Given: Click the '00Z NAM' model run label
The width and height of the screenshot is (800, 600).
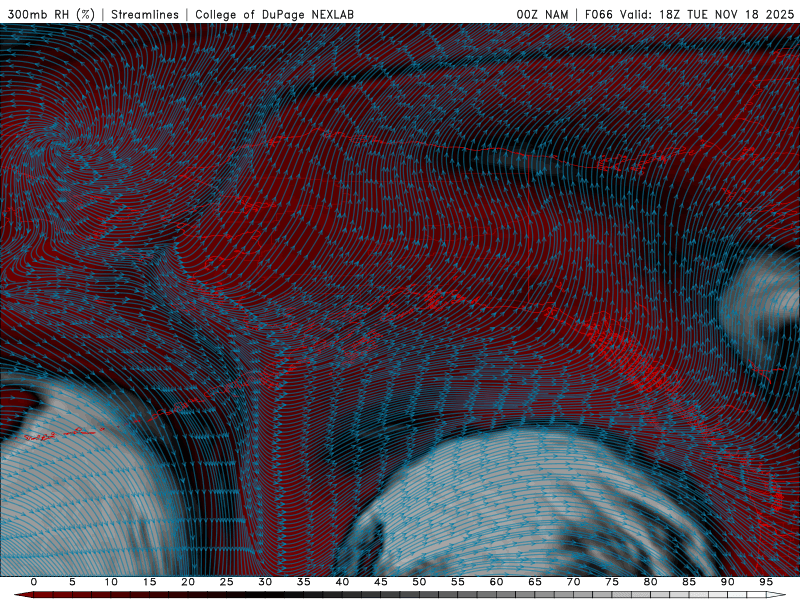Looking at the screenshot, I should [x=542, y=14].
